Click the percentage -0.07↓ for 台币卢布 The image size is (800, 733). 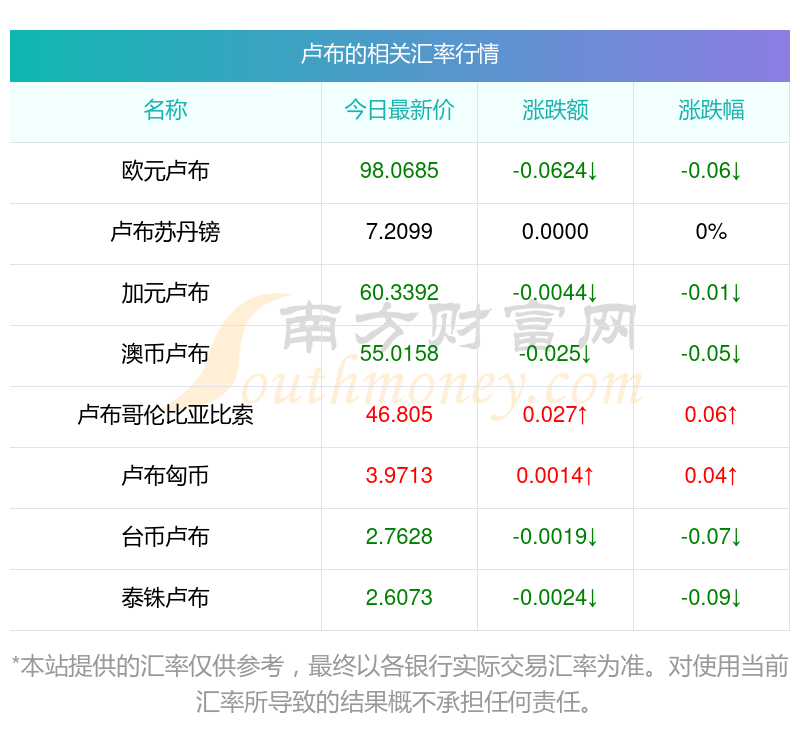pos(711,537)
